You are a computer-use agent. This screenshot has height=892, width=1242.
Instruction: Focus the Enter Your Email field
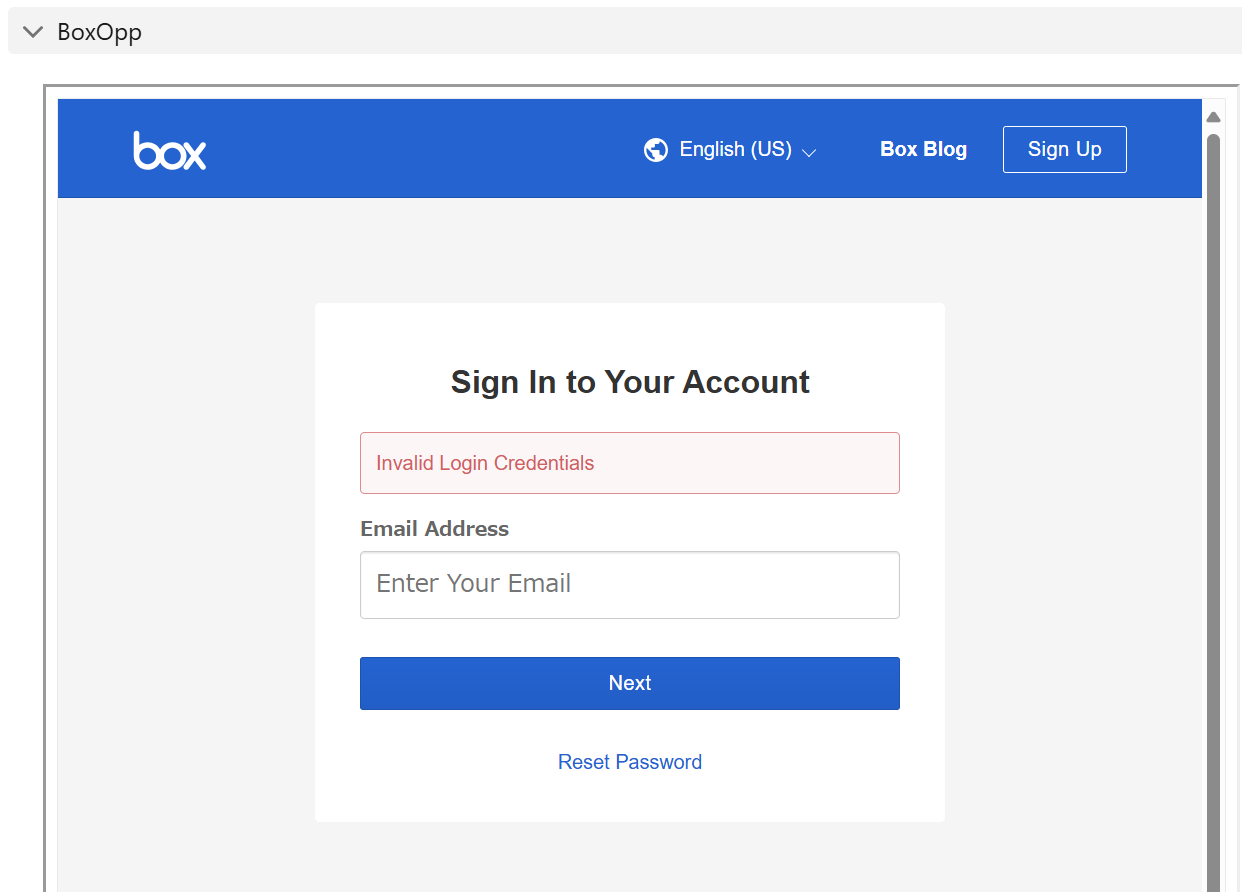[630, 584]
